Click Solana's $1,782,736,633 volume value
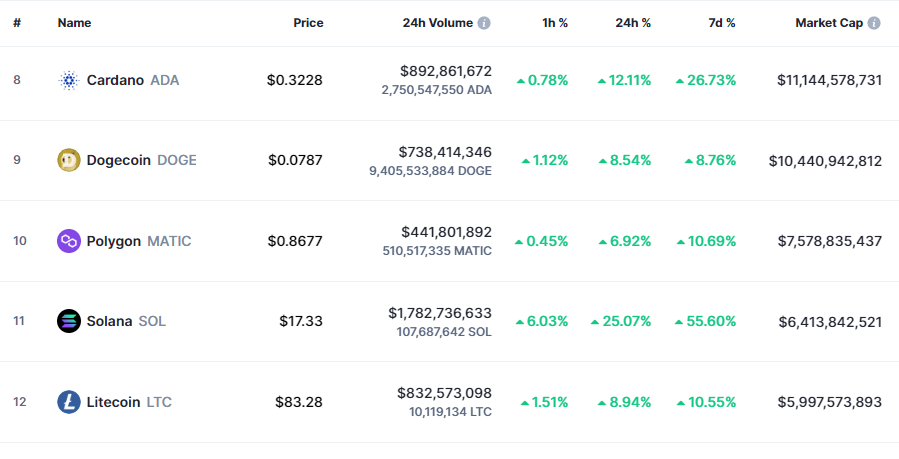Image resolution: width=899 pixels, height=459 pixels. click(440, 313)
